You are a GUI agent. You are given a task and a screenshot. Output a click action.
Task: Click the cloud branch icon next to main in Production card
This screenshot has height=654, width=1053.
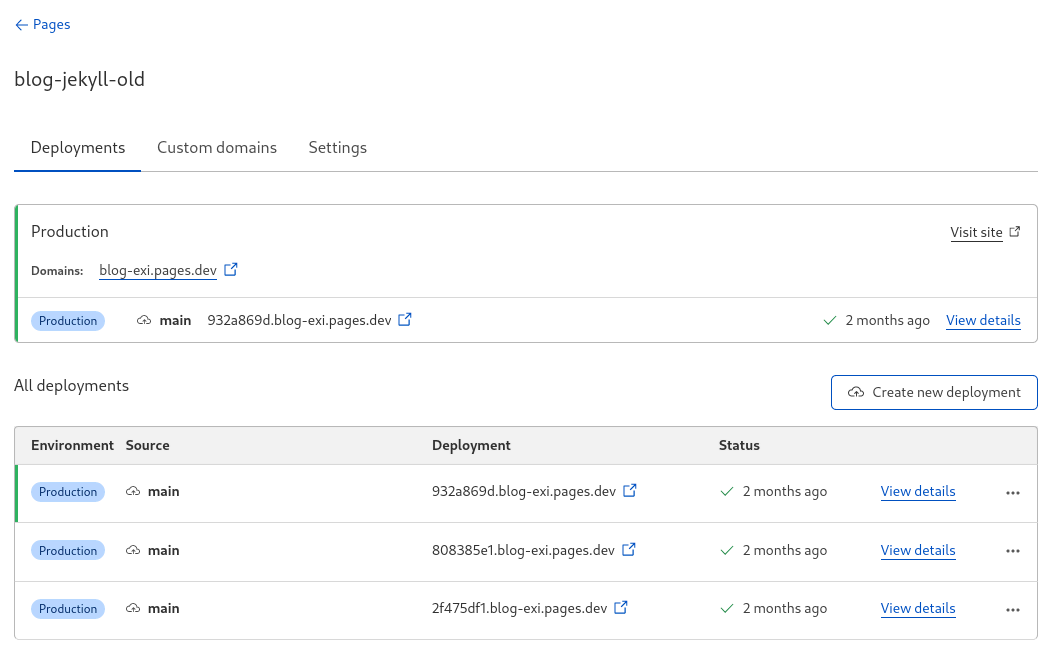(x=144, y=319)
